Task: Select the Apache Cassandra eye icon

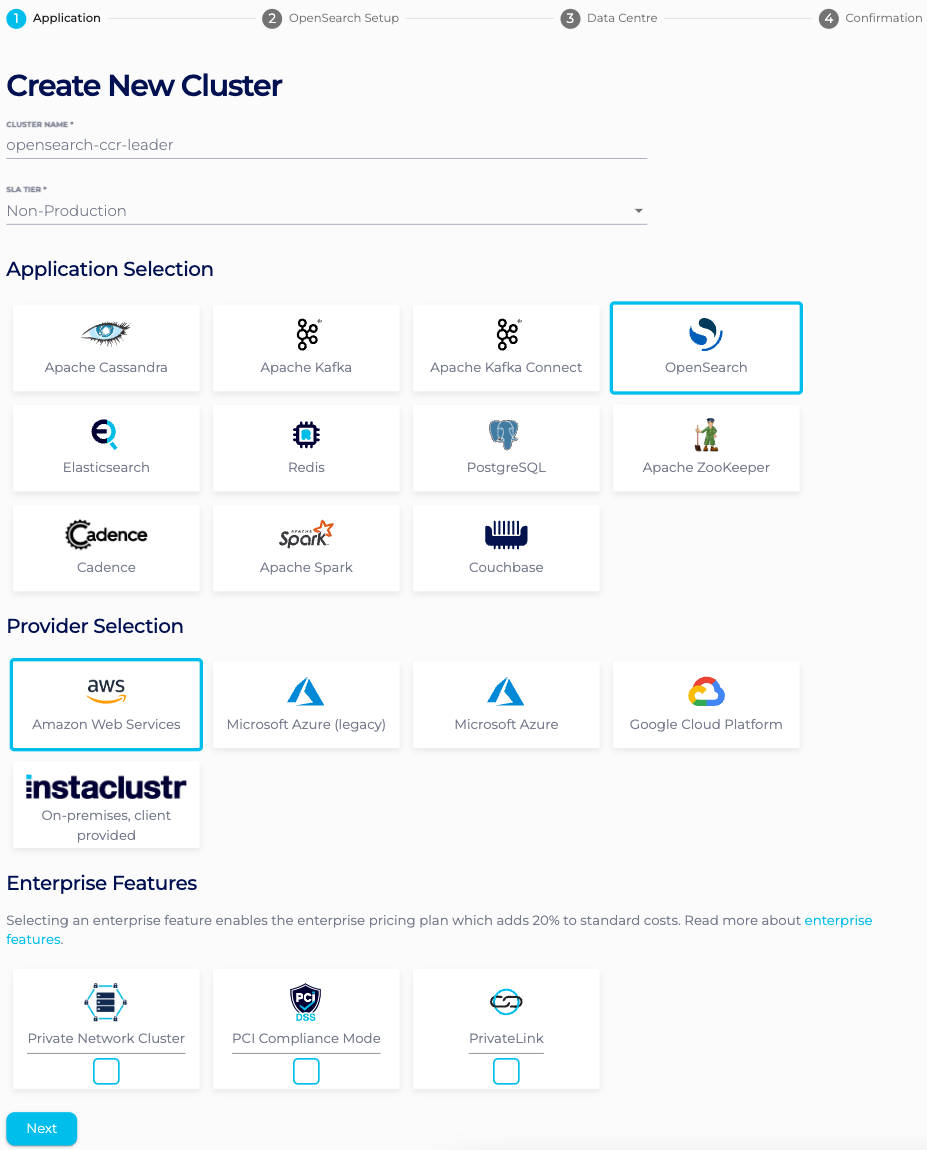Action: coord(106,333)
